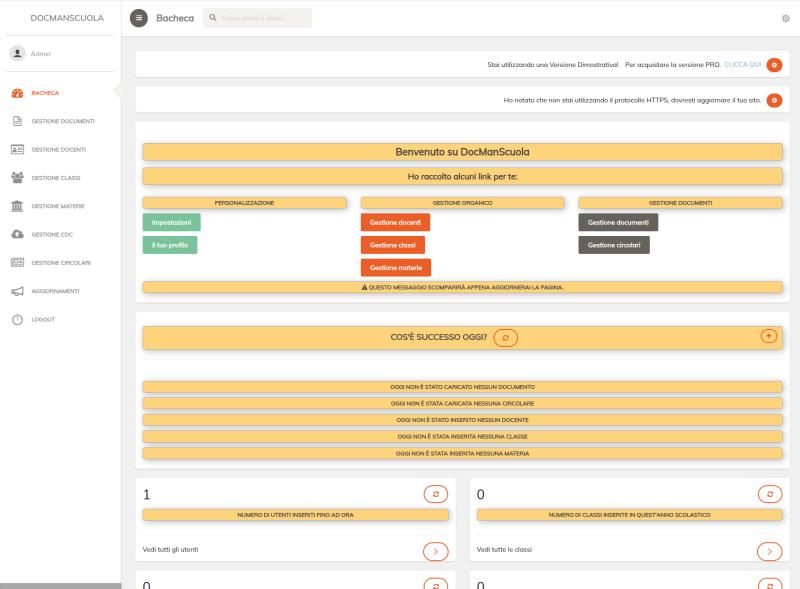
Task: Click the Logout power icon
Action: [x=17, y=319]
